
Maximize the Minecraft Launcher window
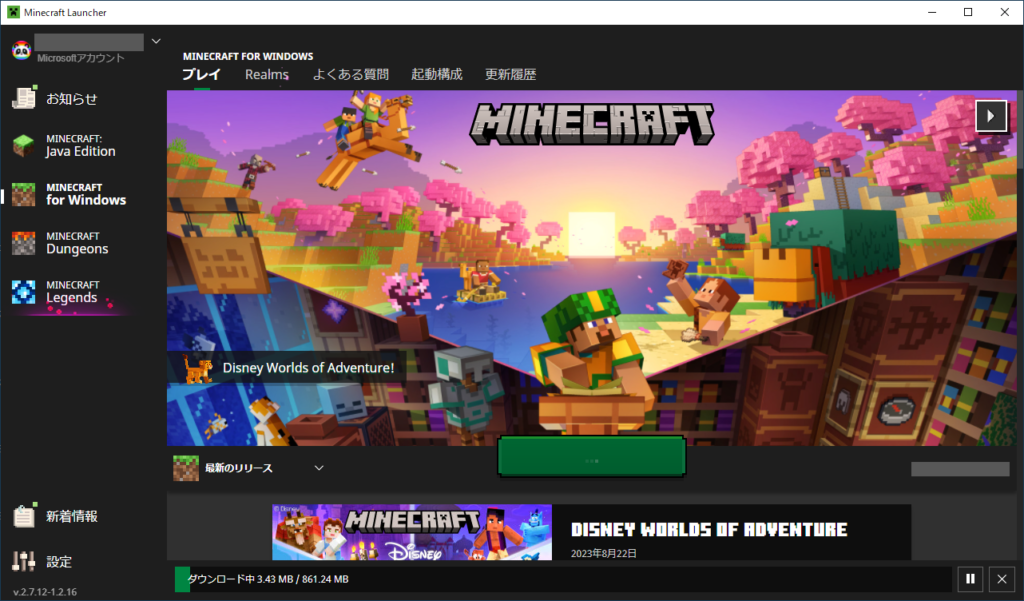(968, 12)
